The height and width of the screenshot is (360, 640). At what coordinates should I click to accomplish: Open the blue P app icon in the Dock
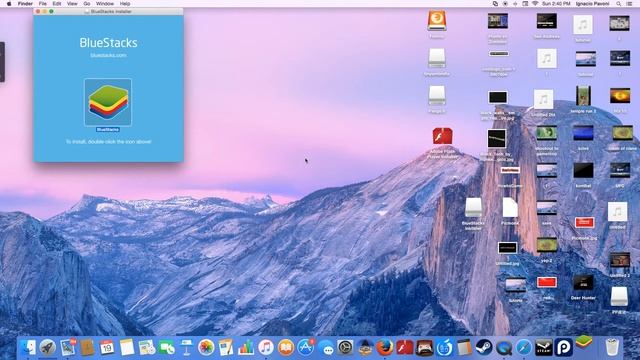564,347
